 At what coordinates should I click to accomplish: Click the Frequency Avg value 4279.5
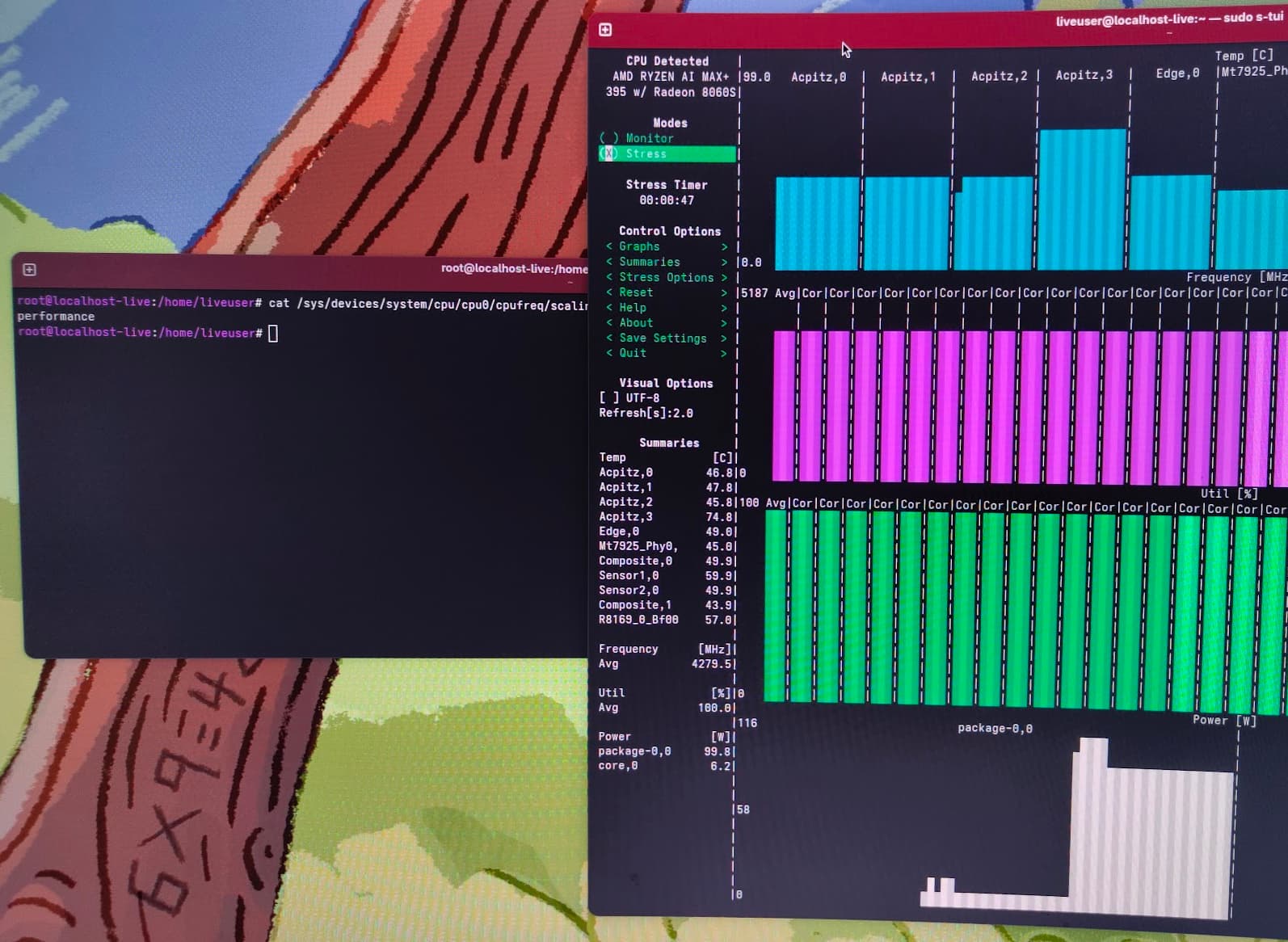[x=711, y=664]
